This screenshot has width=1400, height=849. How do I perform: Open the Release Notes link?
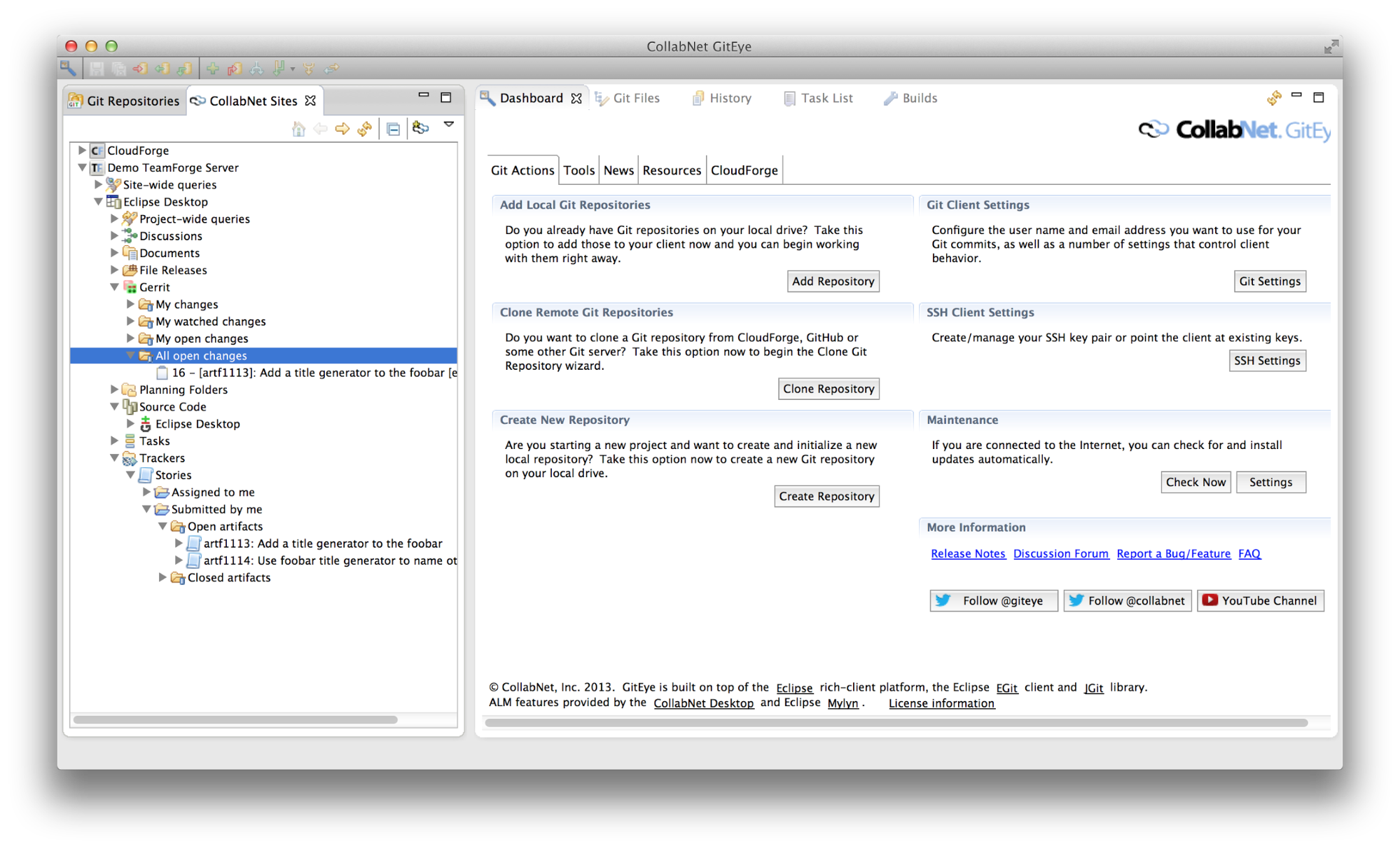(x=968, y=553)
